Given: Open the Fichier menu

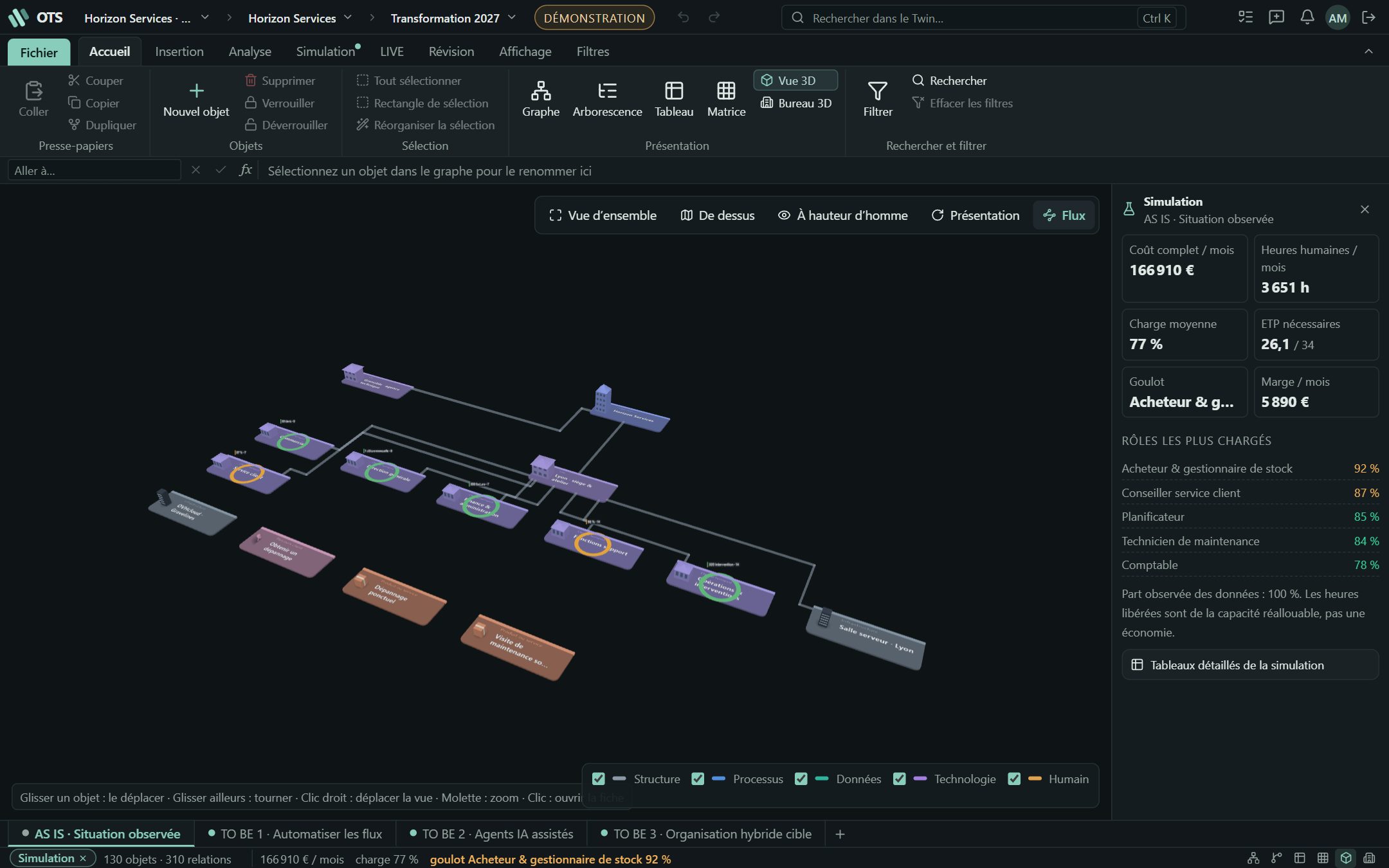Looking at the screenshot, I should 39,52.
